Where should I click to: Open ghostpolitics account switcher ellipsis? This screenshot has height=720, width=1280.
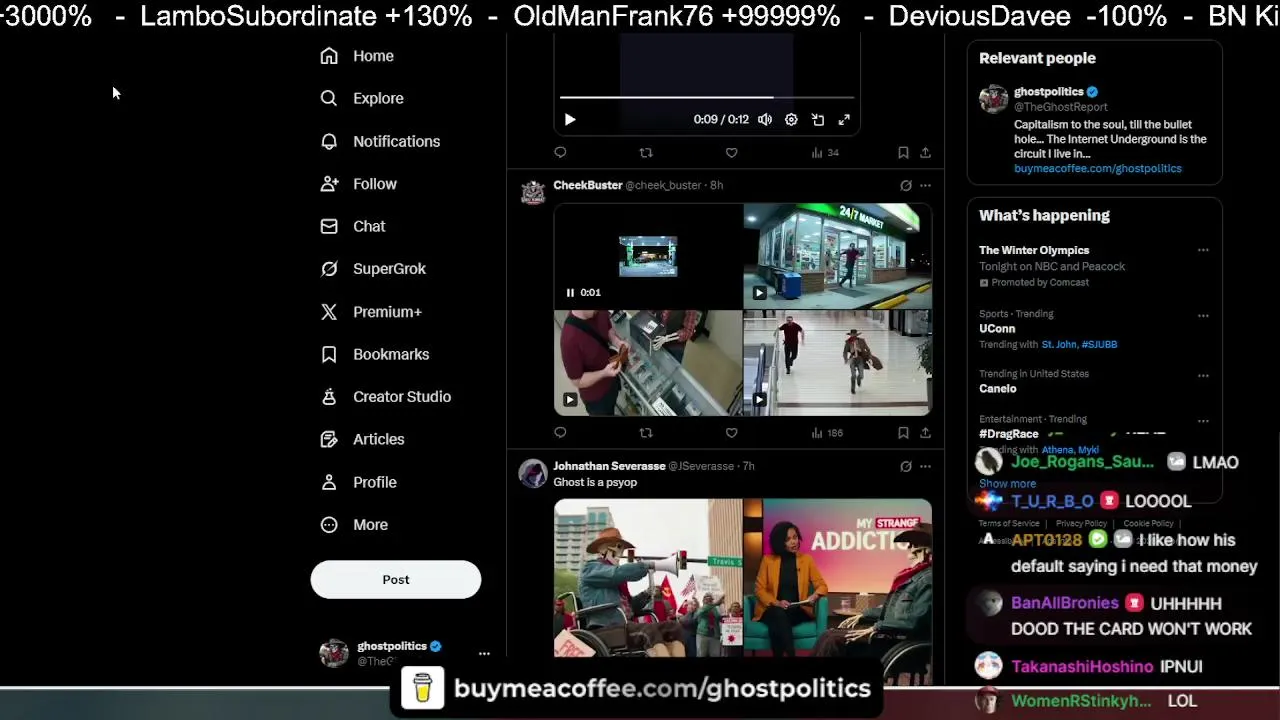(x=484, y=653)
